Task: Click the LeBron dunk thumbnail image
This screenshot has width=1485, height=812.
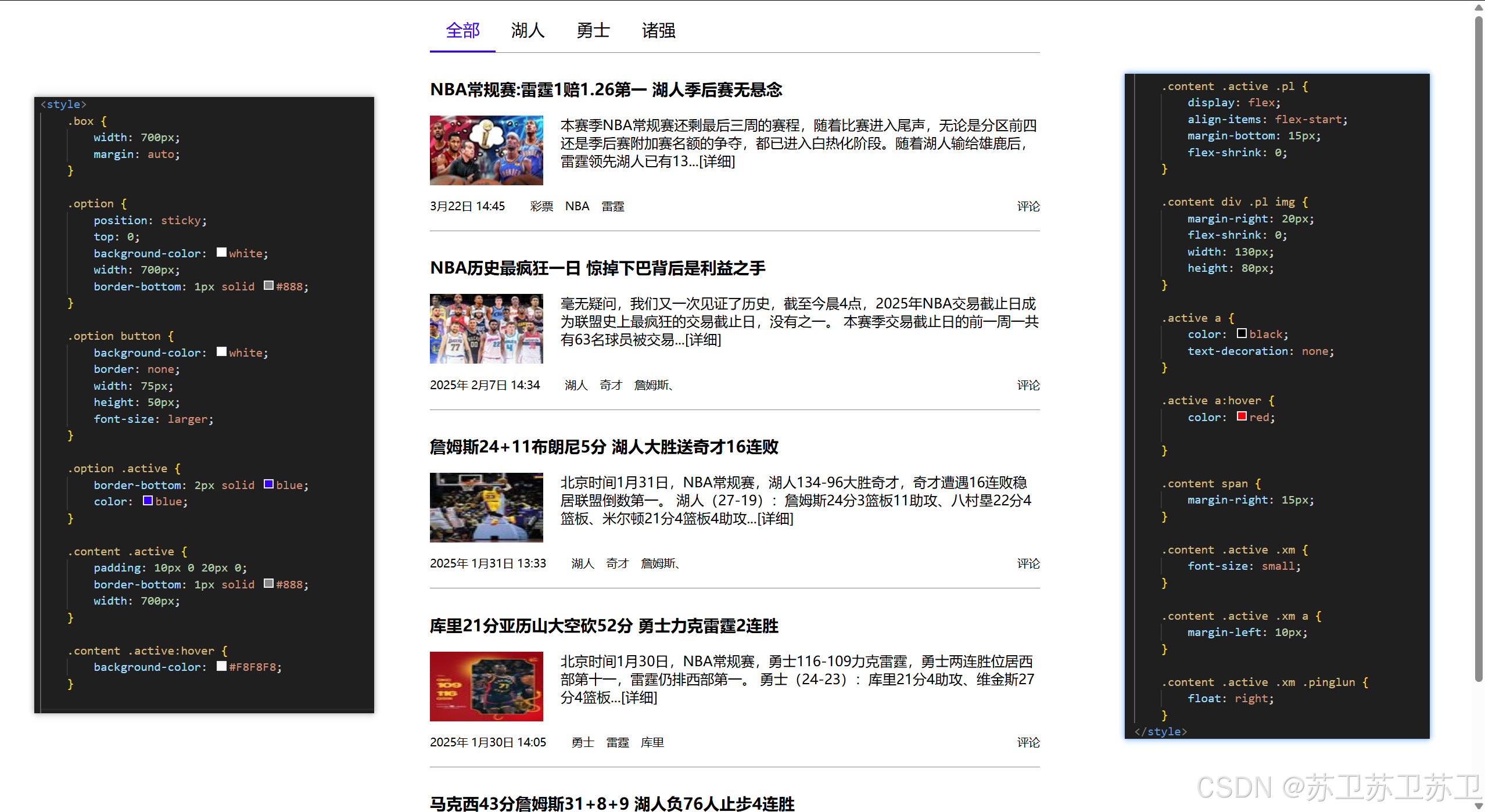Action: 486,507
